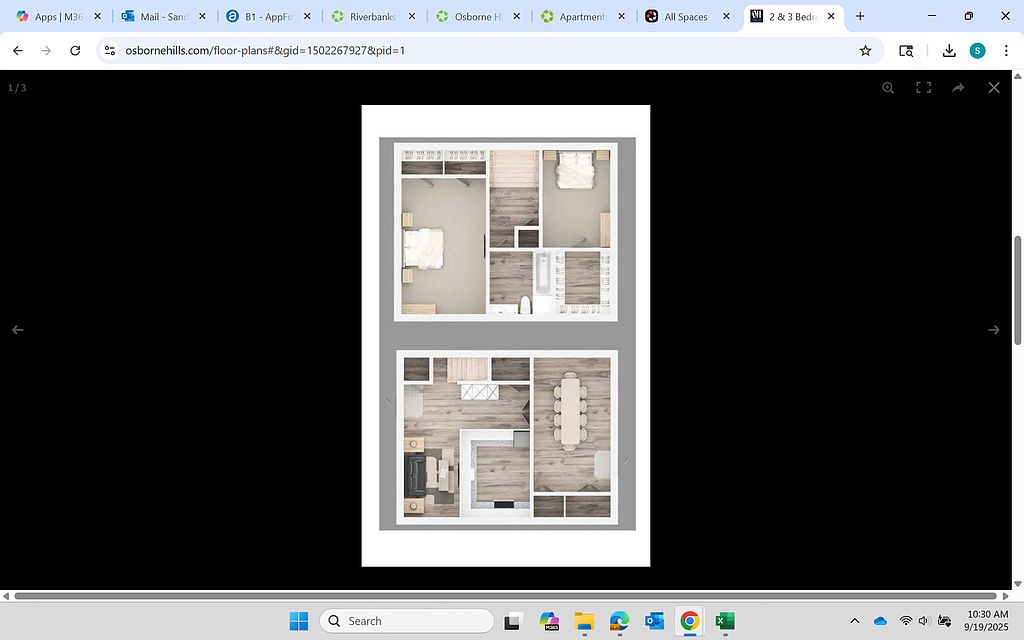Open Excel from the taskbar
The height and width of the screenshot is (640, 1024).
(725, 621)
